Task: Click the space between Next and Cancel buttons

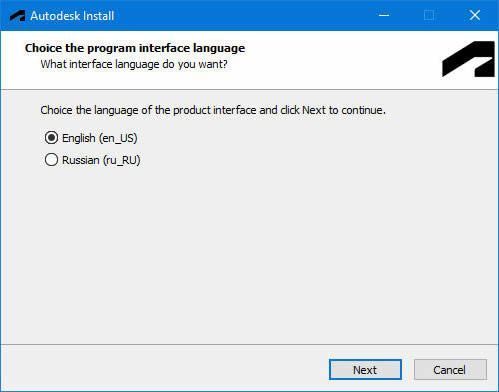Action: (x=408, y=369)
